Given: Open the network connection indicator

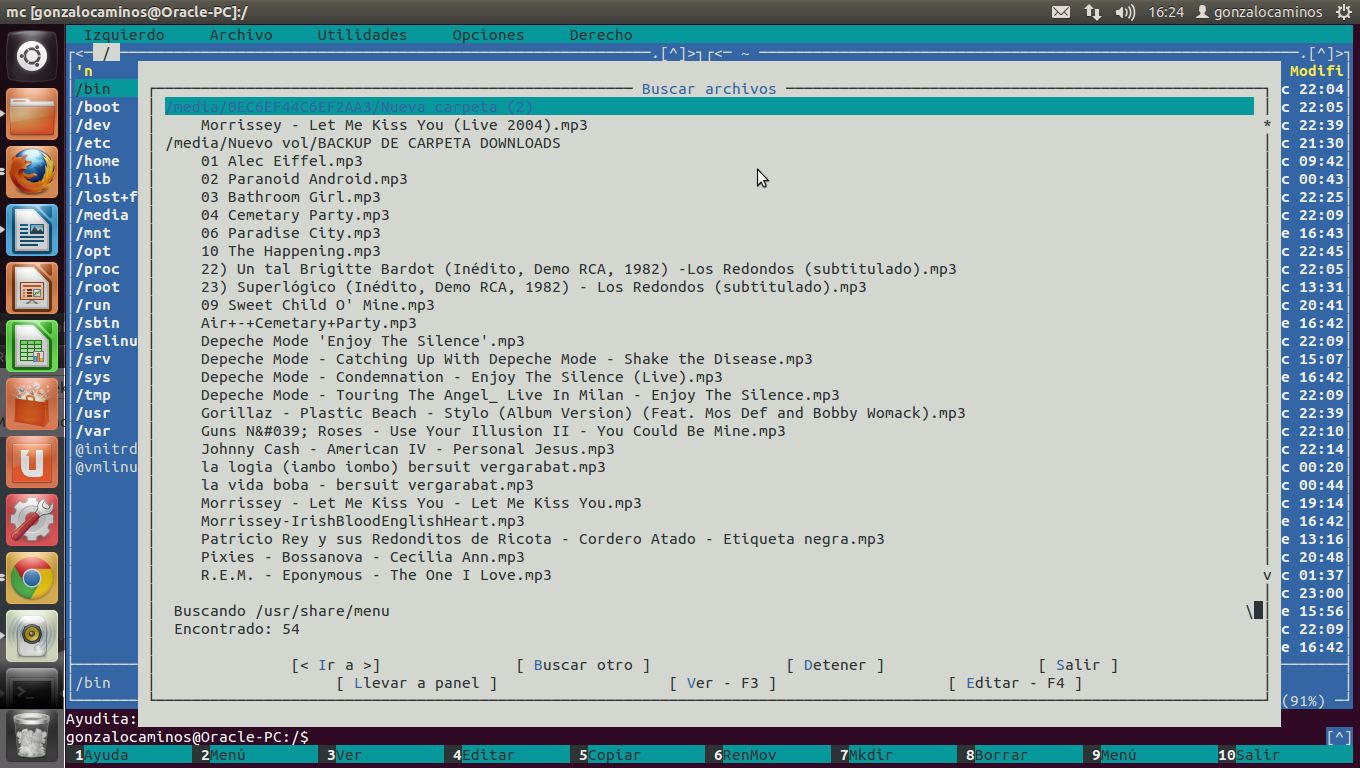Looking at the screenshot, I should coord(1093,12).
